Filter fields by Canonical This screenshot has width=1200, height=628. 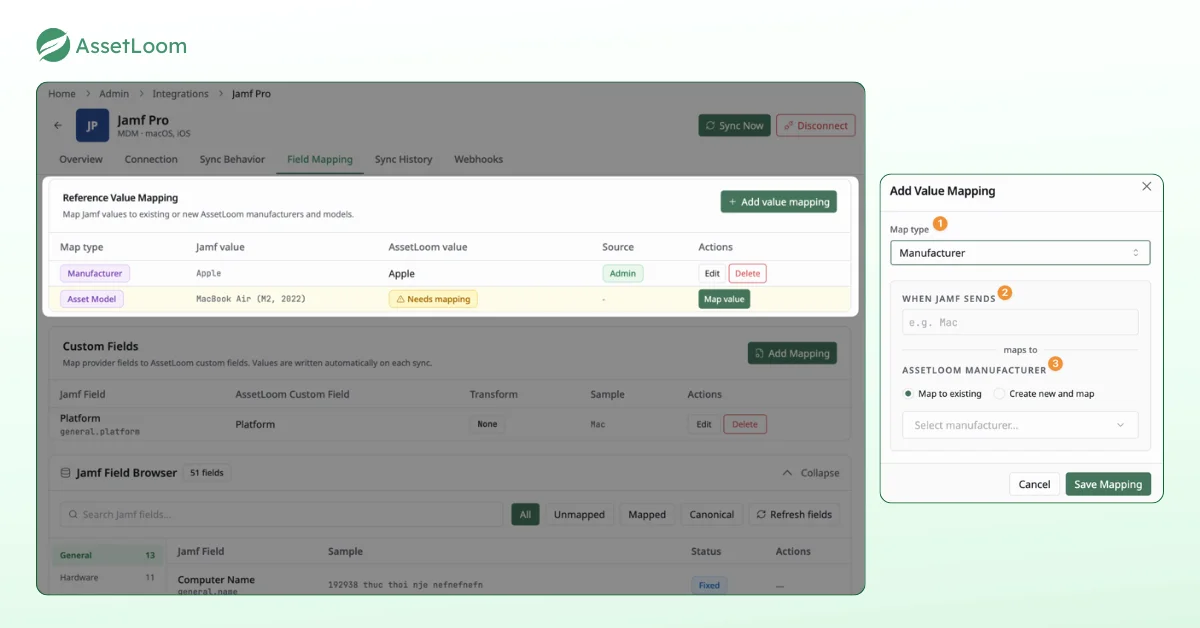[x=712, y=515]
